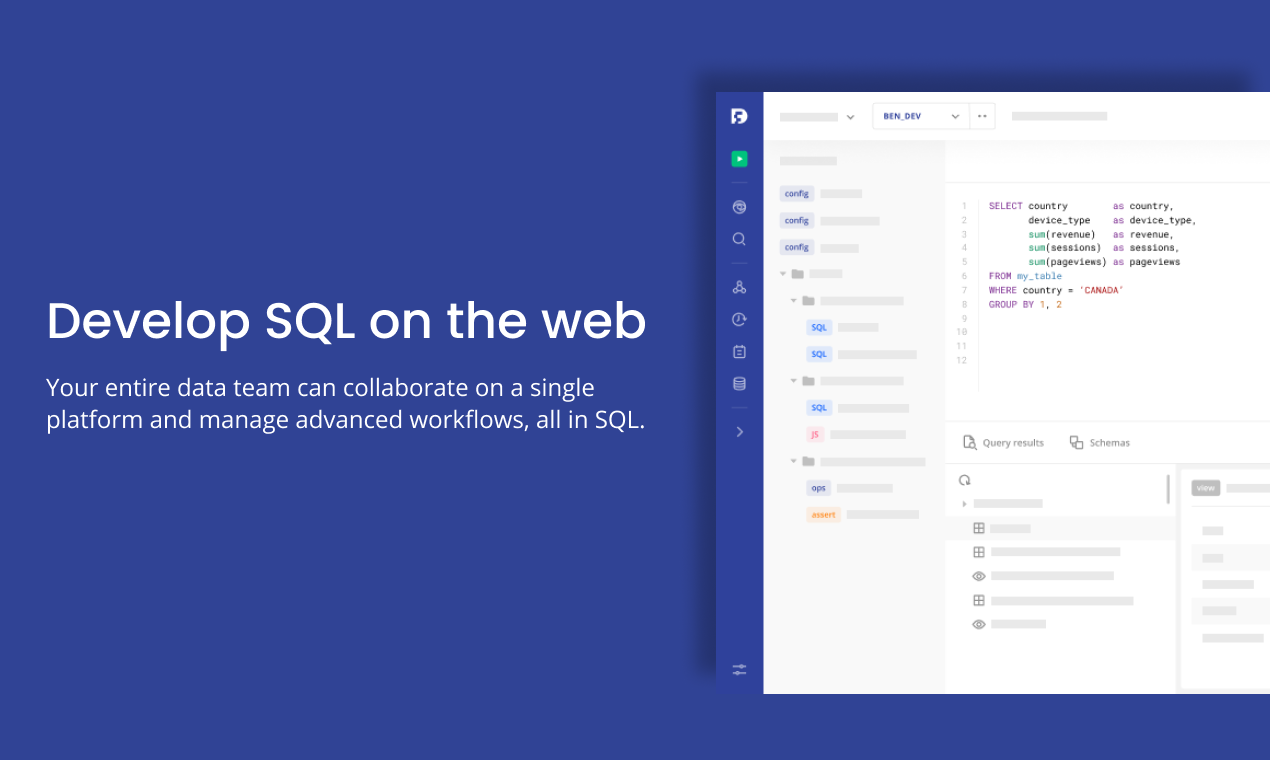Click the two-dot options button beside BEN_DEV
Screen dimensions: 1270x760
point(982,116)
